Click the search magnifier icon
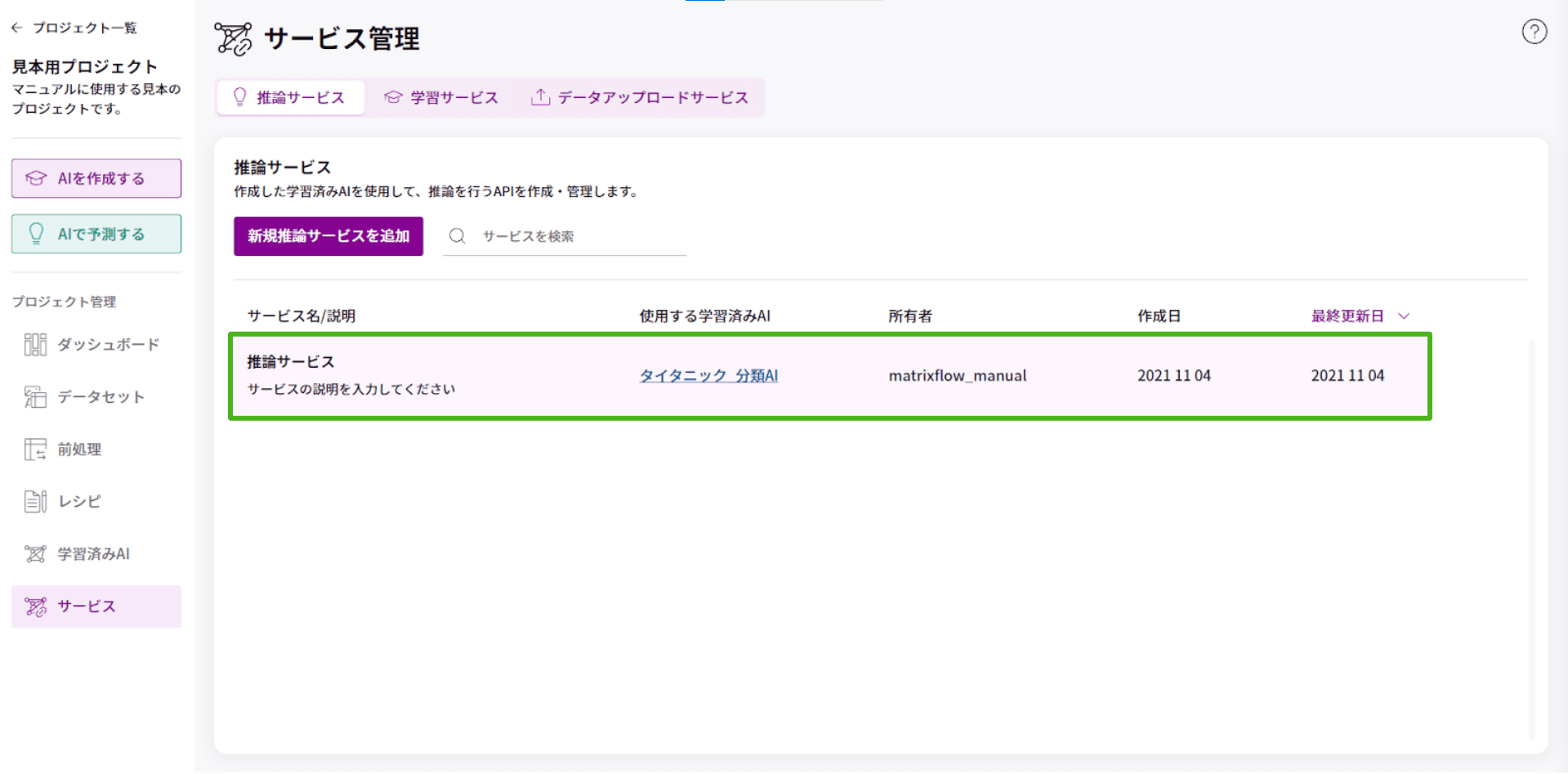Image resolution: width=1568 pixels, height=774 pixels. point(457,236)
